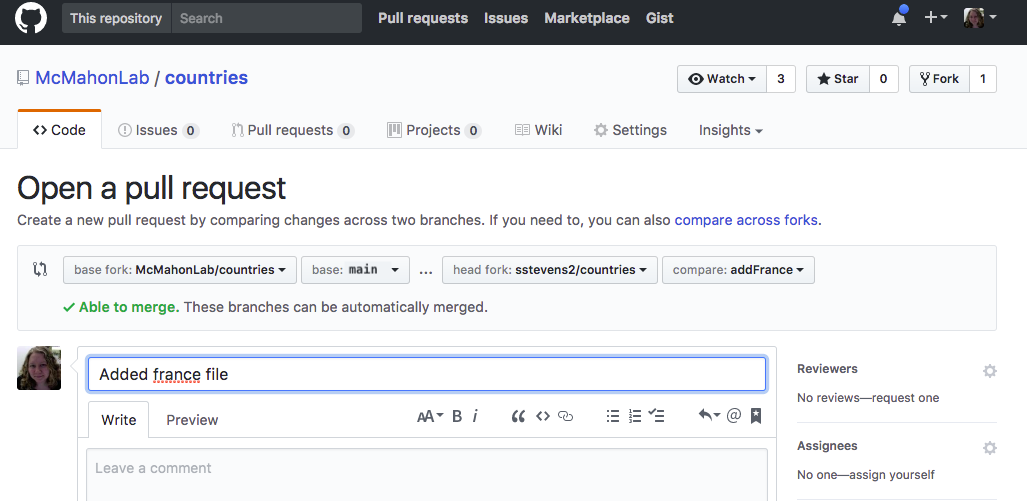Viewport: 1027px width, 501px height.
Task: Expand the Insights dropdown tab
Action: click(x=730, y=130)
